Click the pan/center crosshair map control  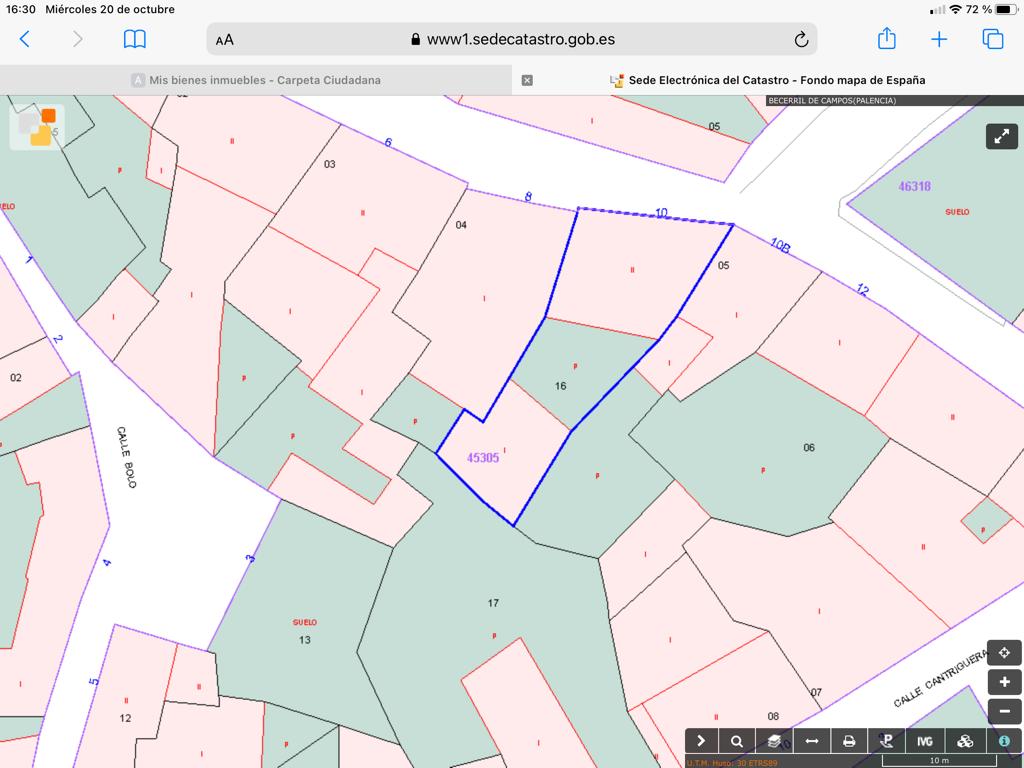coord(1004,653)
